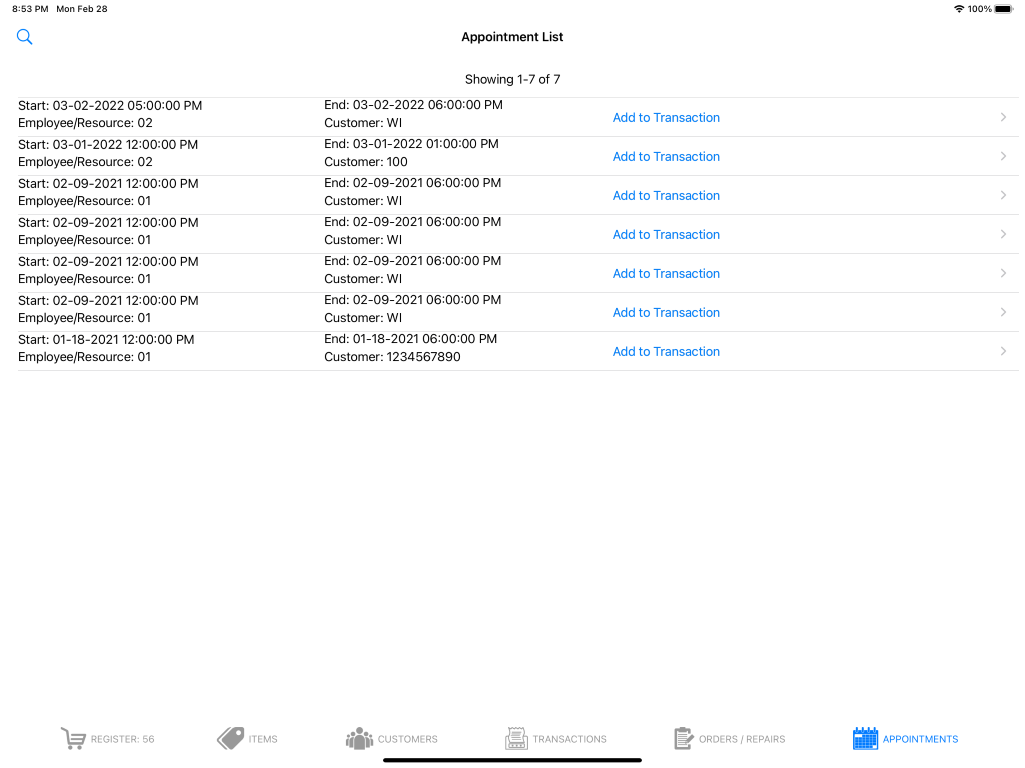
Task: Select the appointment starting 03-01-2022 12:00:00 PM
Action: [108, 145]
